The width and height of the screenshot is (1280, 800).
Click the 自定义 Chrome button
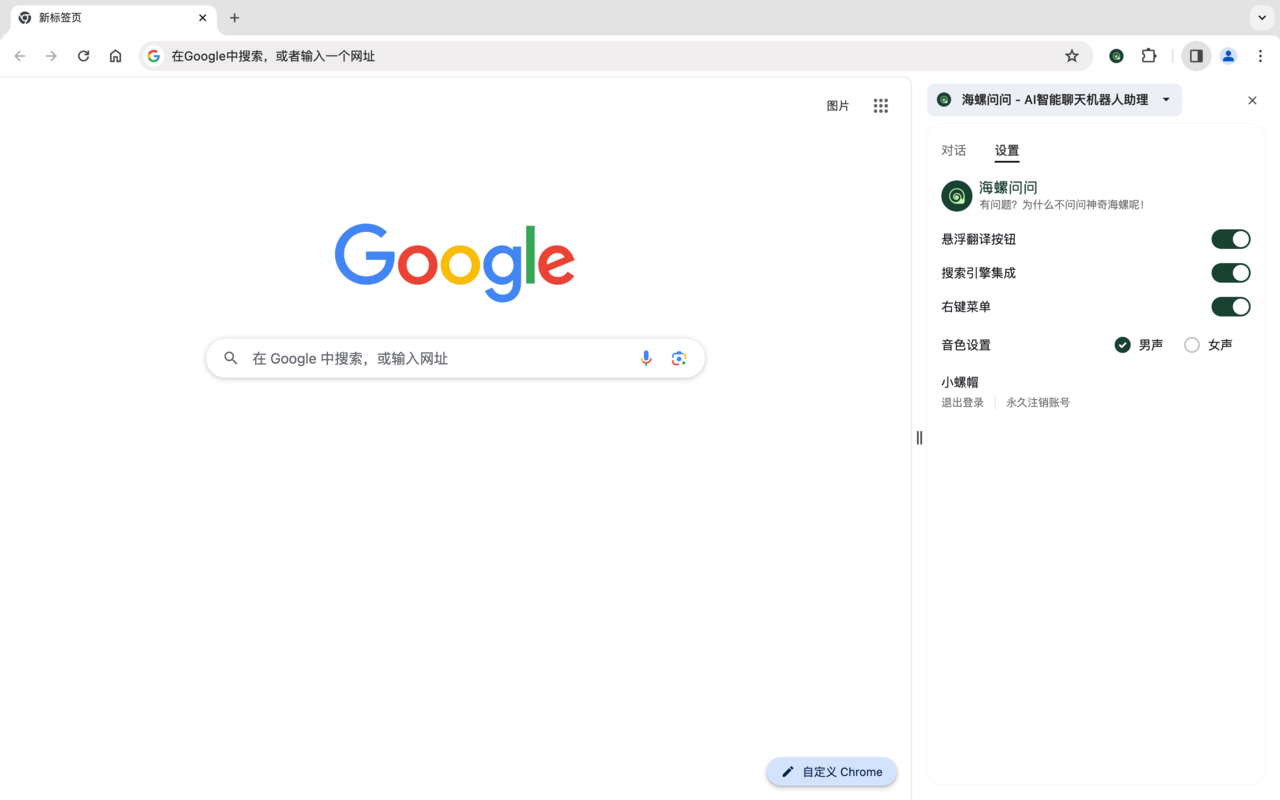832,772
